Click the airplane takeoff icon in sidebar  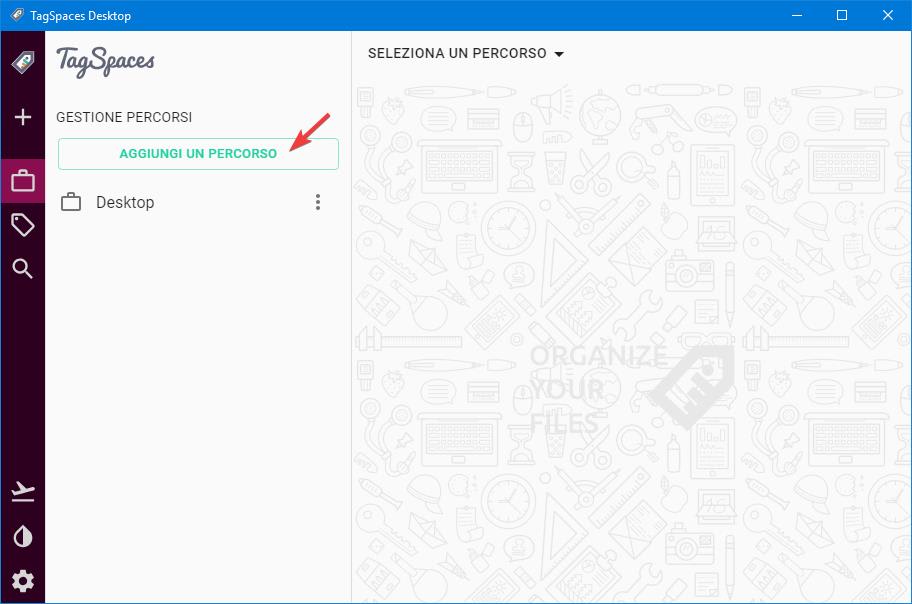click(23, 492)
